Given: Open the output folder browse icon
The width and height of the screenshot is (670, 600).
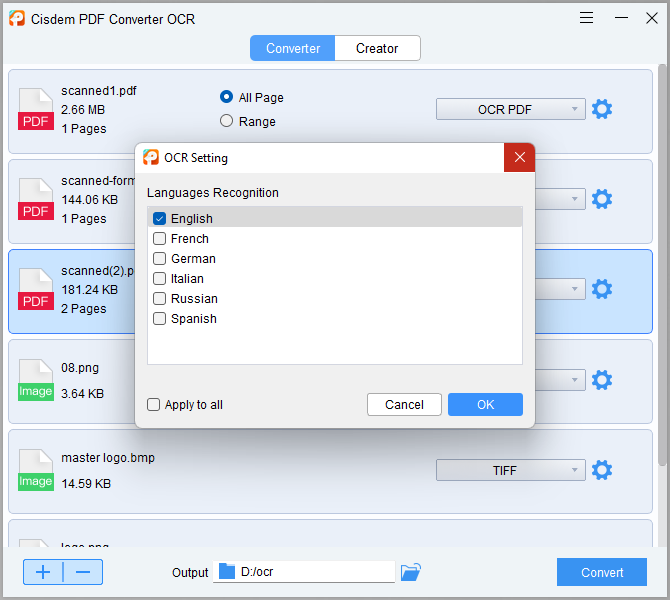Looking at the screenshot, I should point(411,572).
